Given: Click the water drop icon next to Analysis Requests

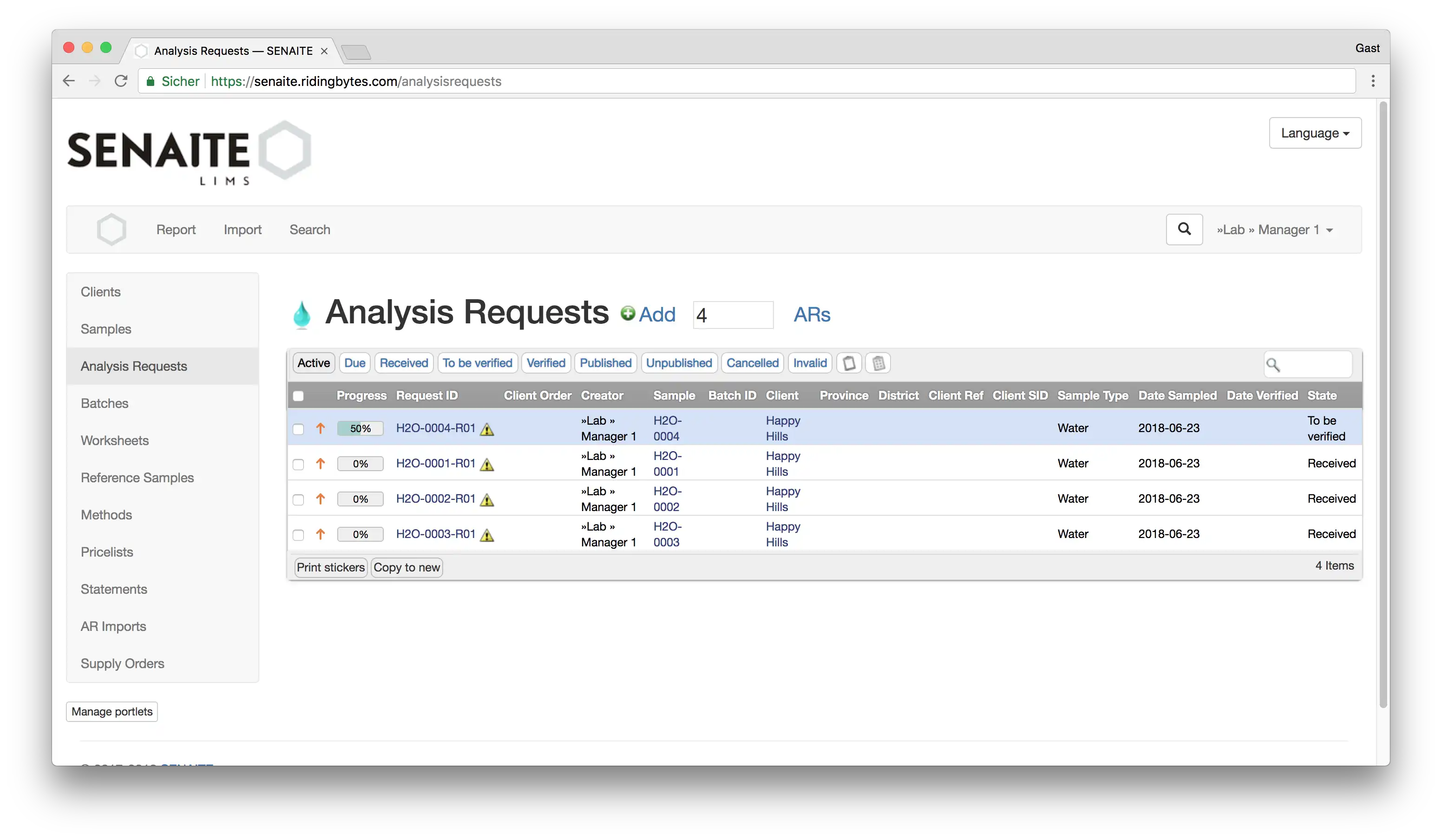Looking at the screenshot, I should tap(302, 313).
